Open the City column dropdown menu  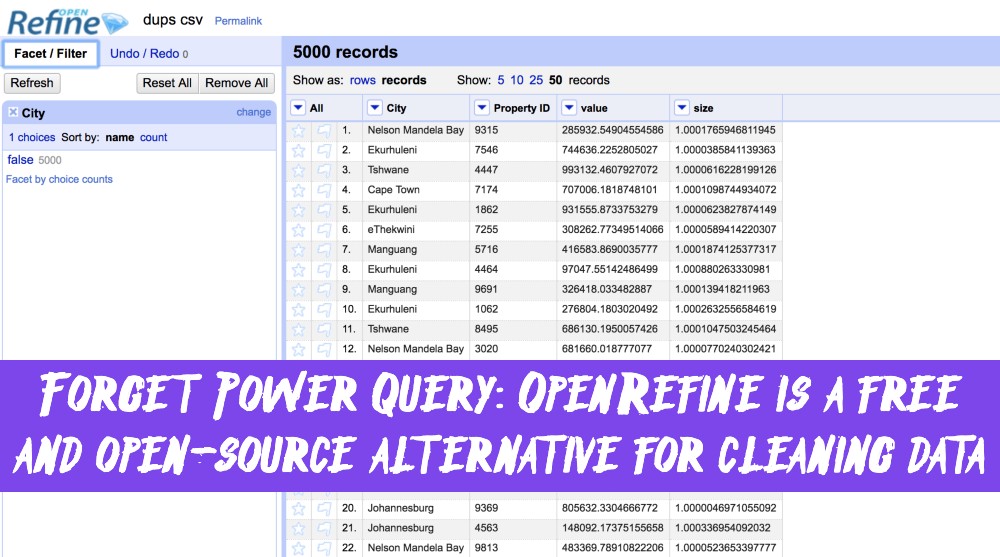pyautogui.click(x=375, y=108)
